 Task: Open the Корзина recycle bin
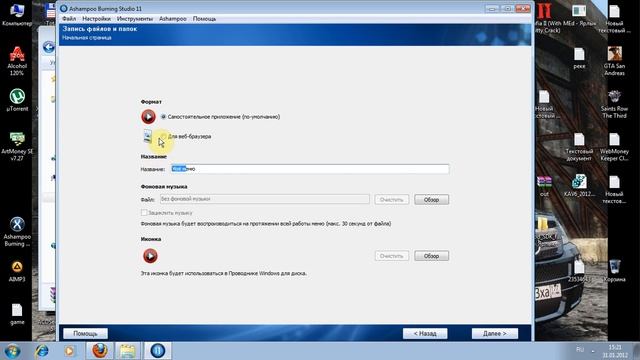614,271
